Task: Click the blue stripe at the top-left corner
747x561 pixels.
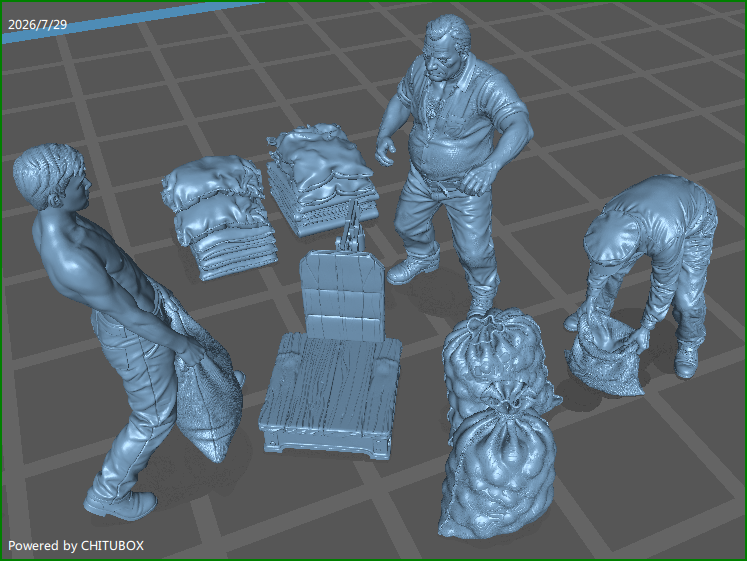Action: [x=129, y=21]
